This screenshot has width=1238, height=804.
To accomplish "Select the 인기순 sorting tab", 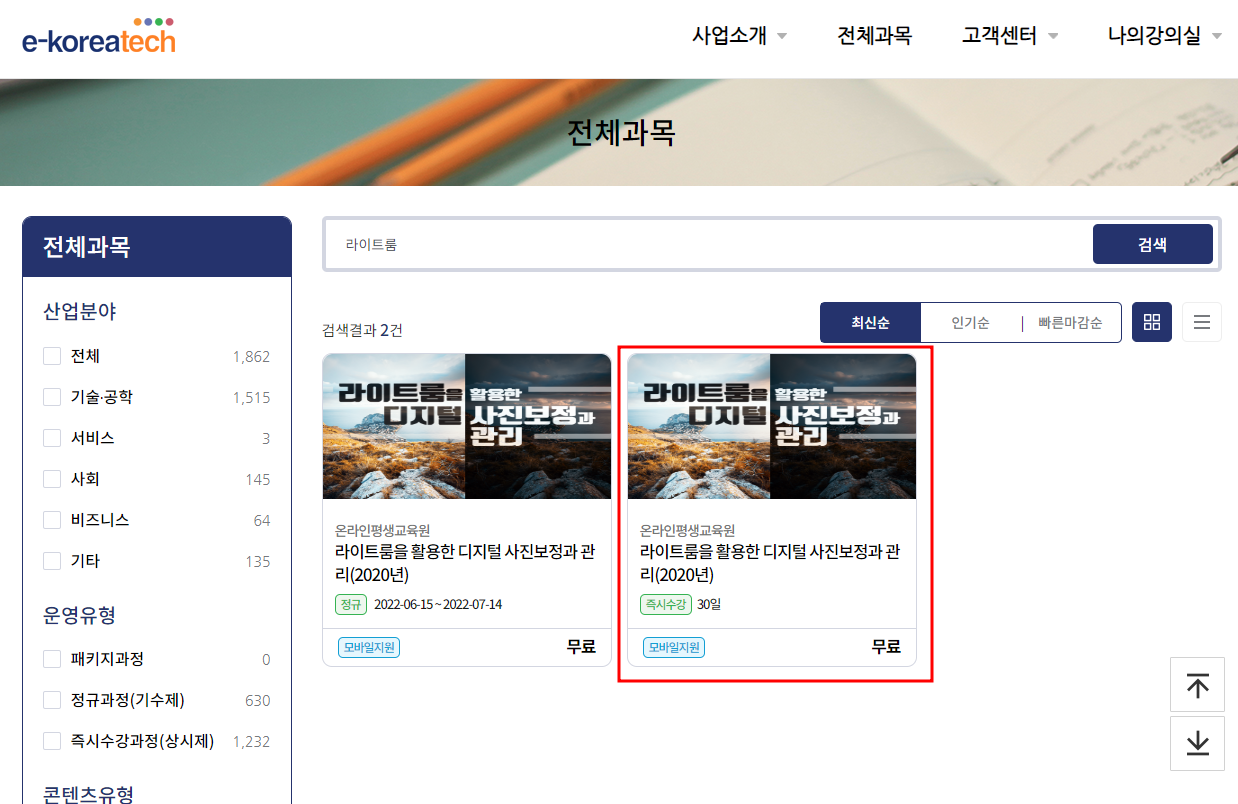I will (970, 322).
